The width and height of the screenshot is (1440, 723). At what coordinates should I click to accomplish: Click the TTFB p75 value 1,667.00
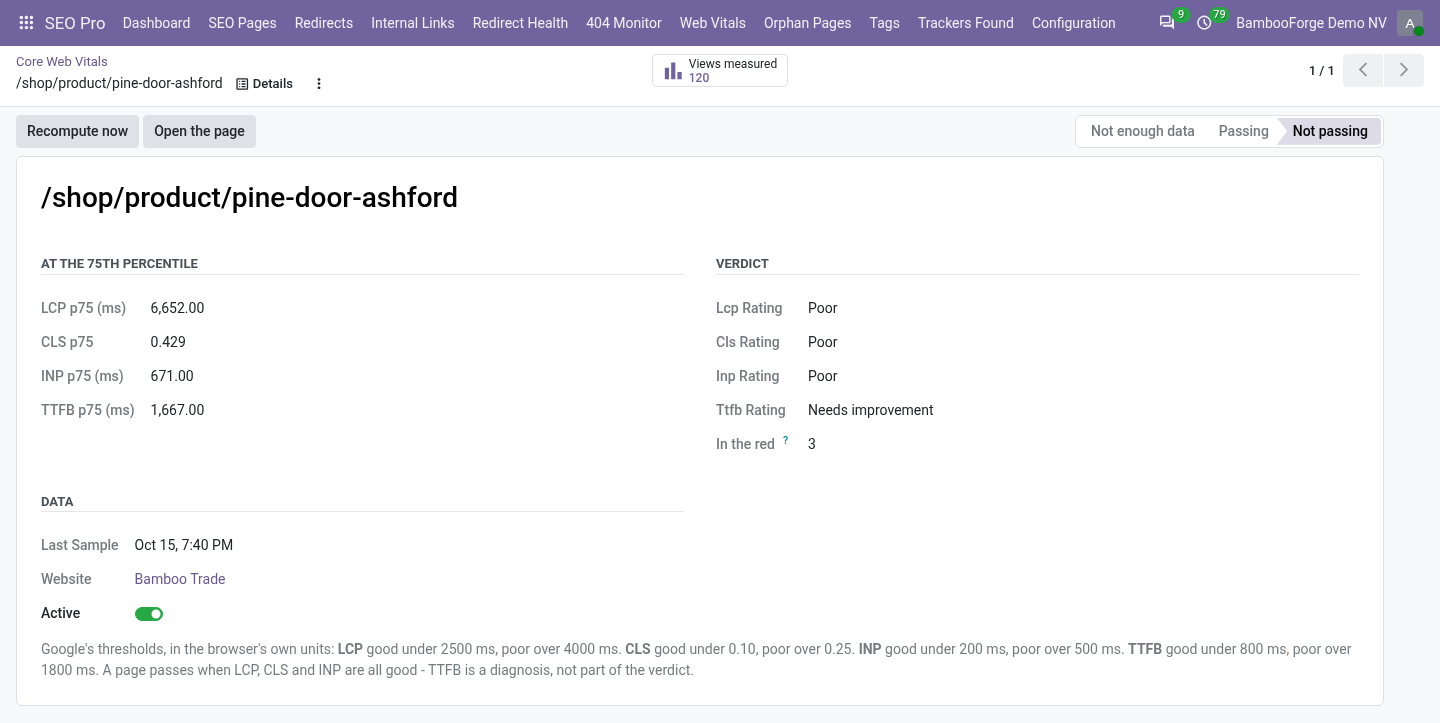pos(178,410)
